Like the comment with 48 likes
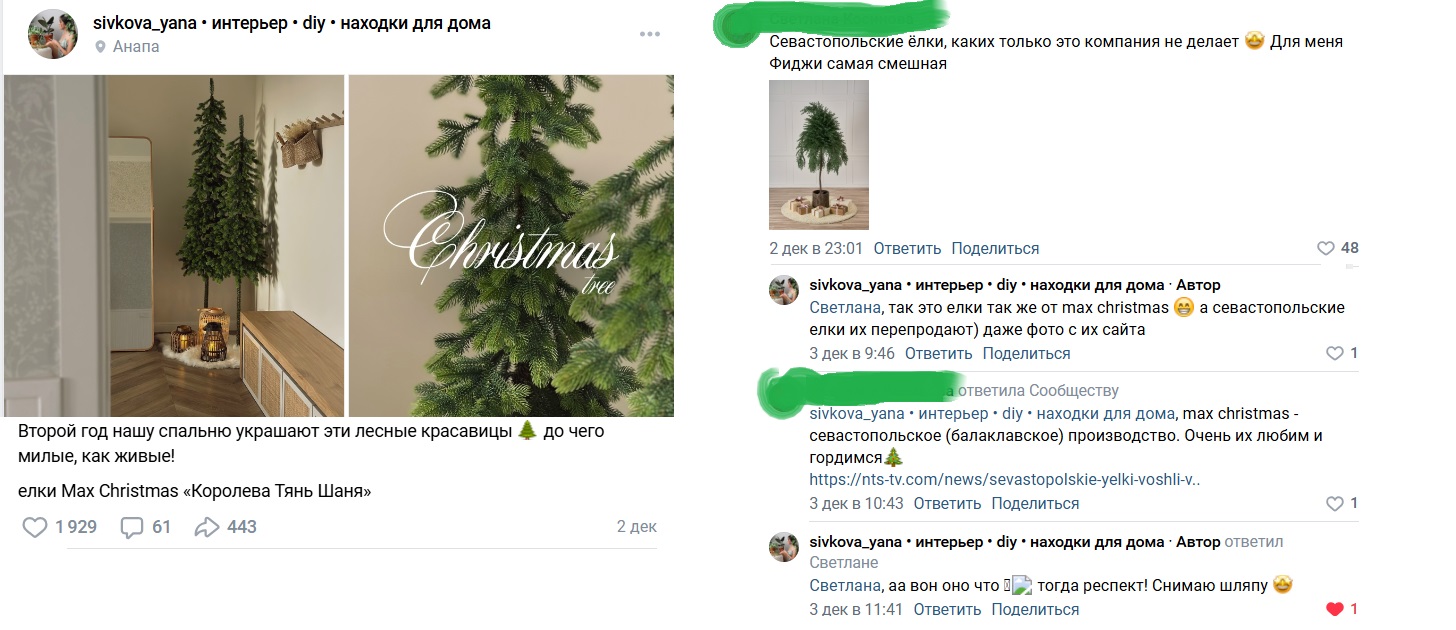The width and height of the screenshot is (1456, 630). [x=1326, y=249]
